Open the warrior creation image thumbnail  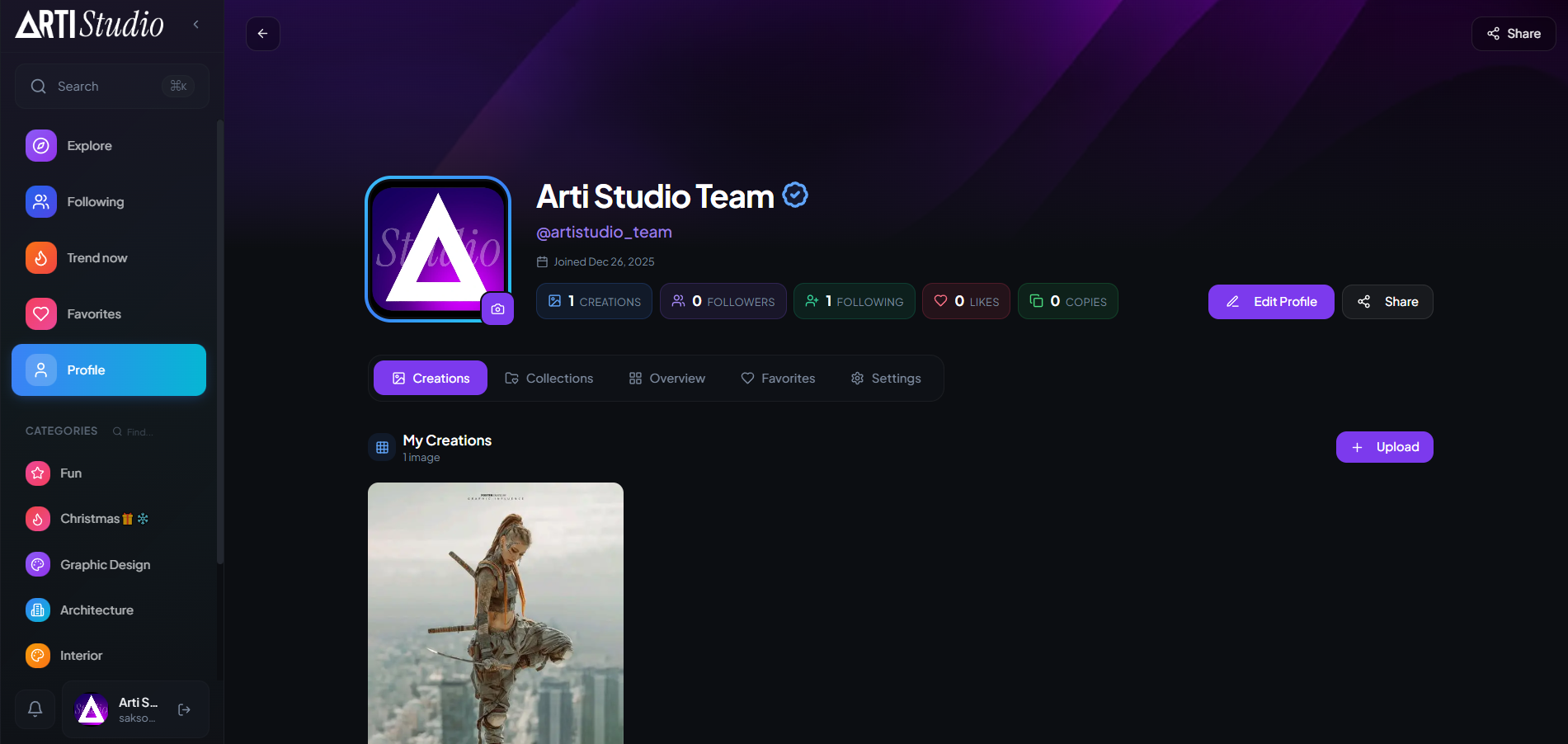496,613
